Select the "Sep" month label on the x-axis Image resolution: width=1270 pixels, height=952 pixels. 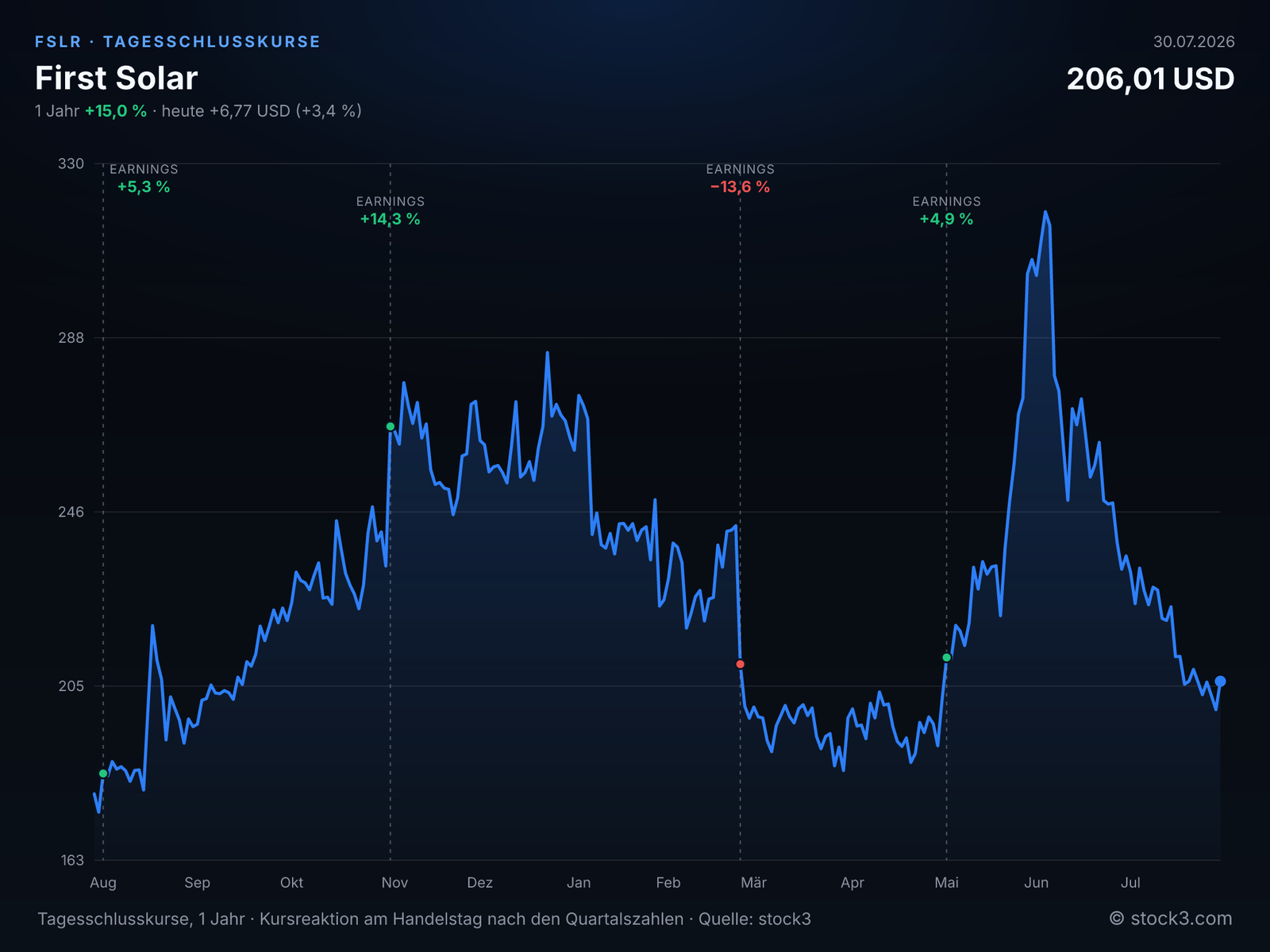[x=197, y=883]
